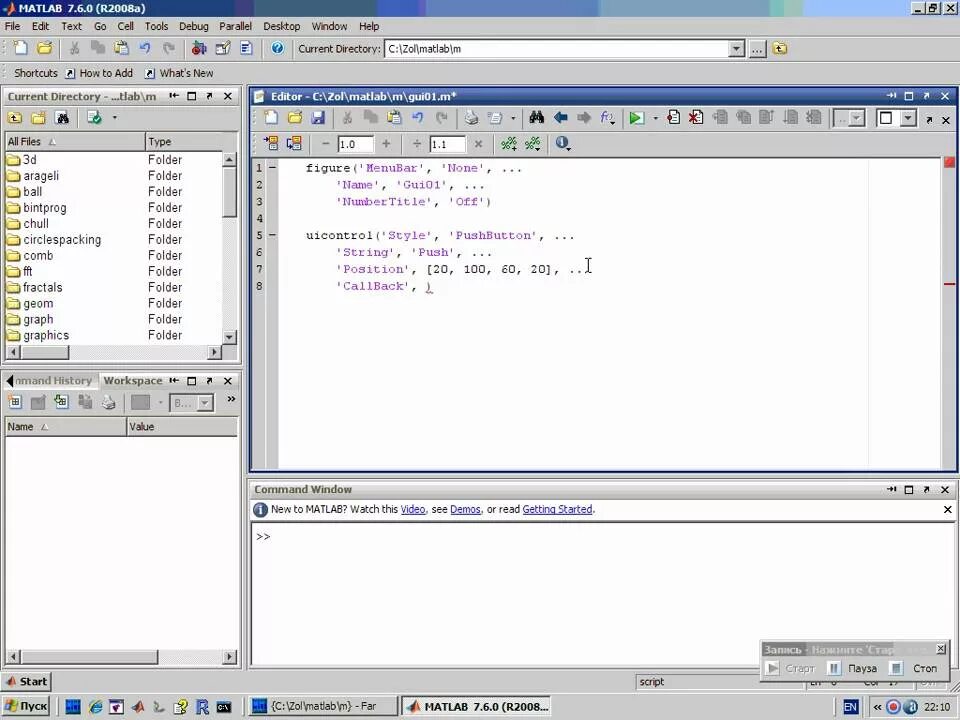This screenshot has height=720, width=960.
Task: Open file from main MATLAB toolbar
Action: click(44, 48)
